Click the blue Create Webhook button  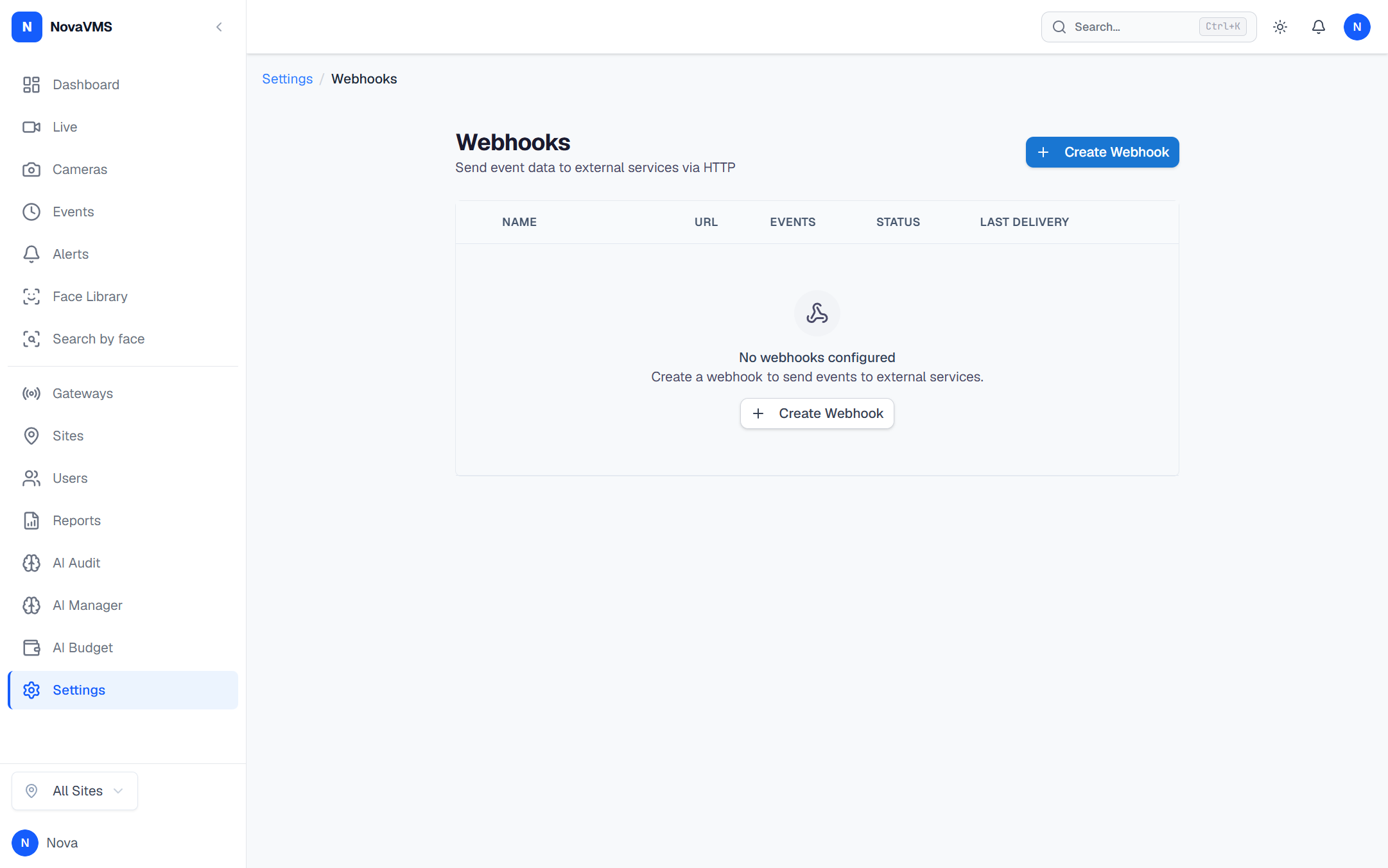tap(1102, 152)
